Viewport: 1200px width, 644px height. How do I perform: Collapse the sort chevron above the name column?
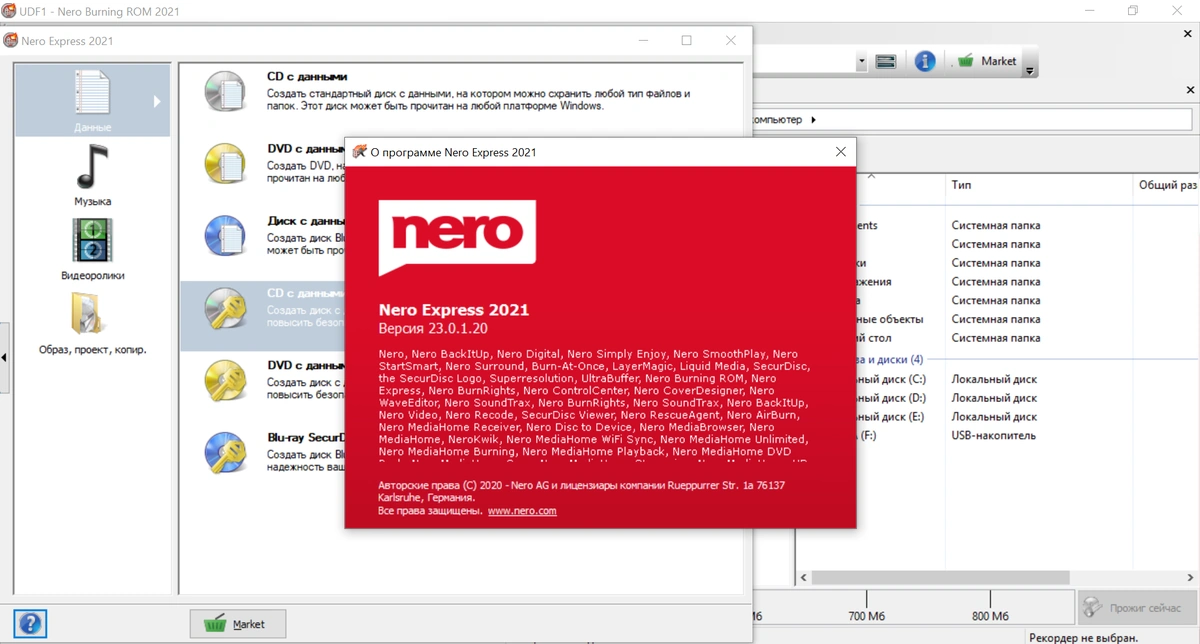(x=871, y=176)
